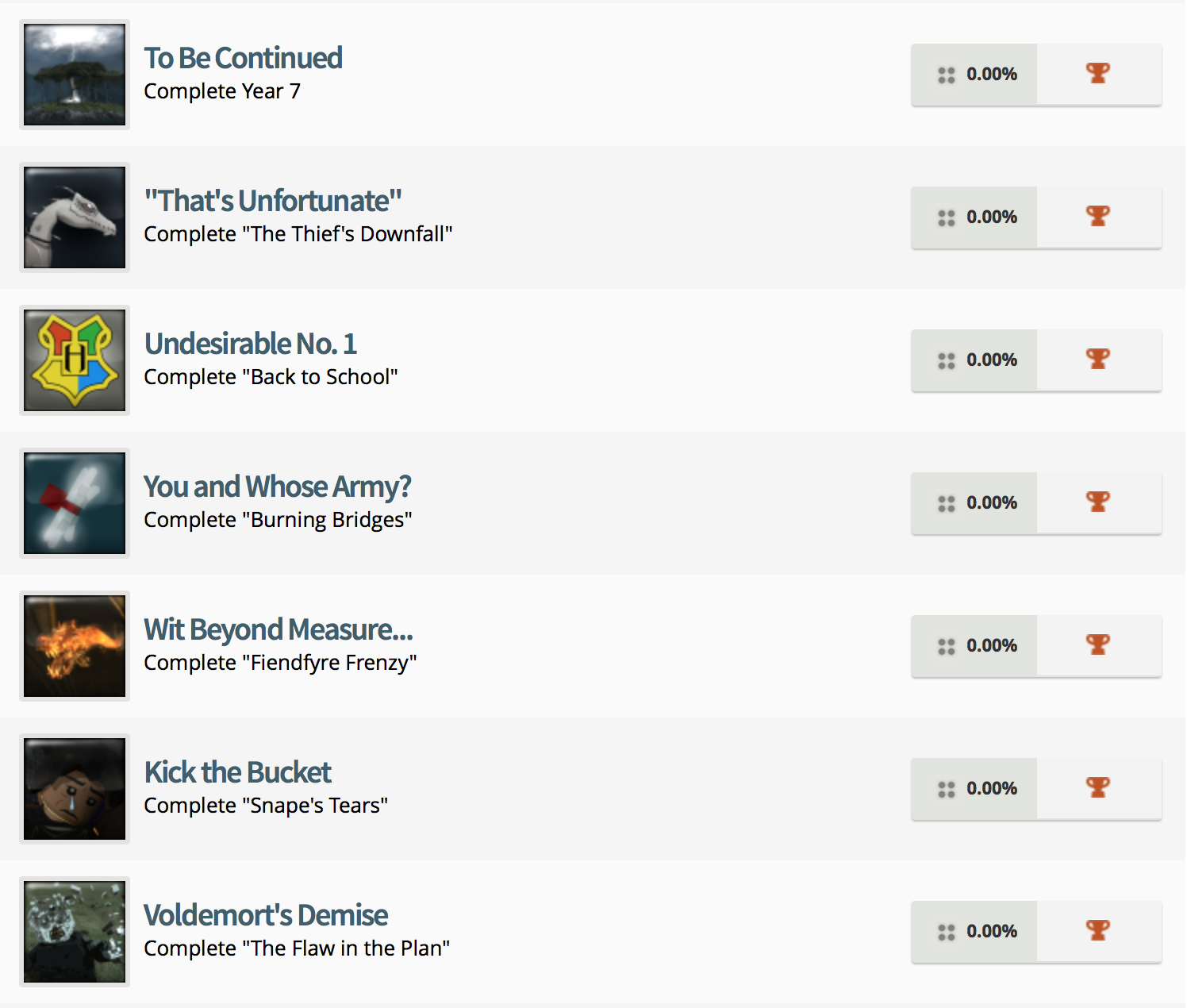Image resolution: width=1187 pixels, height=1008 pixels.
Task: Click the Voldemort's Demise bronze trophy icon
Action: (1098, 931)
